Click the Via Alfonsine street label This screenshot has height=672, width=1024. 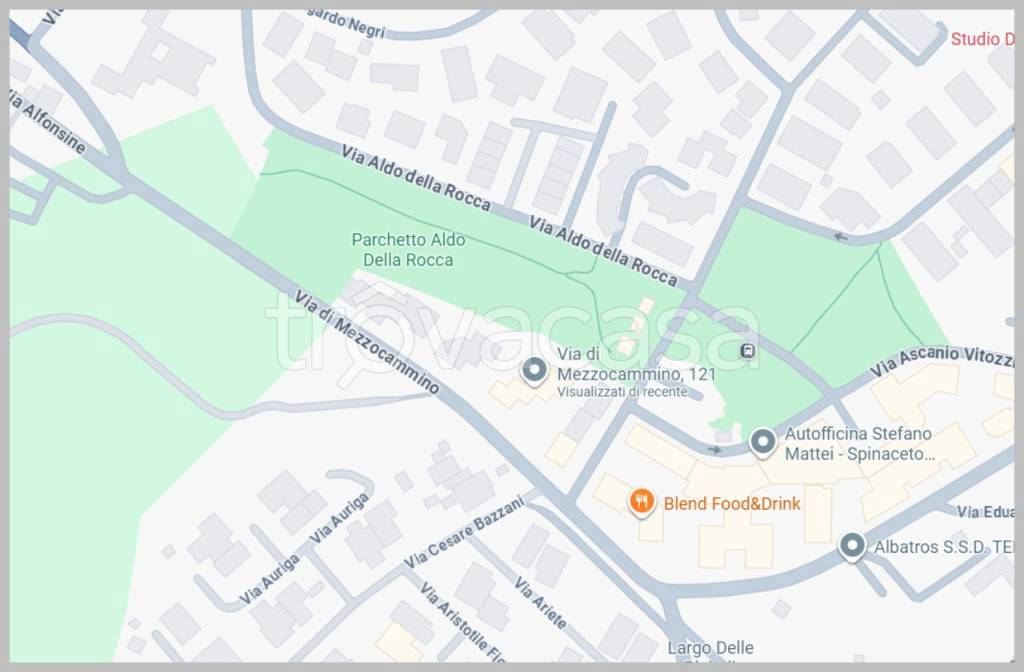[x=47, y=121]
